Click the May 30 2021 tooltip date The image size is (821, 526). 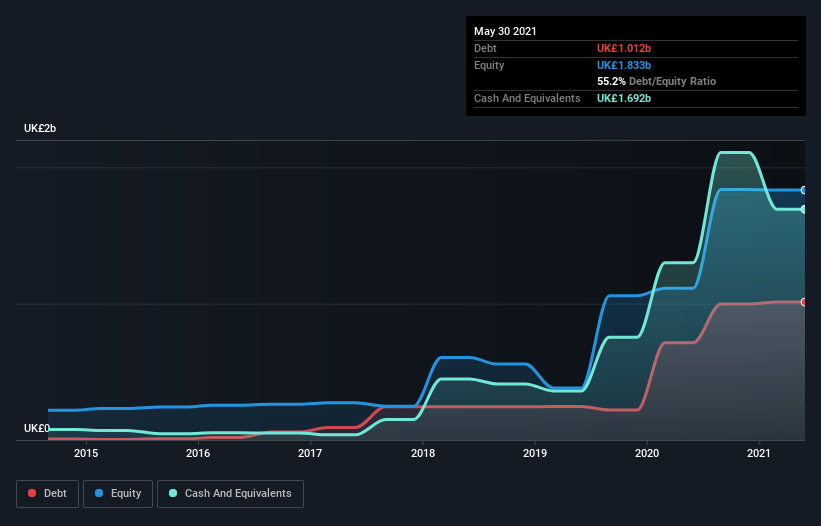tap(505, 31)
